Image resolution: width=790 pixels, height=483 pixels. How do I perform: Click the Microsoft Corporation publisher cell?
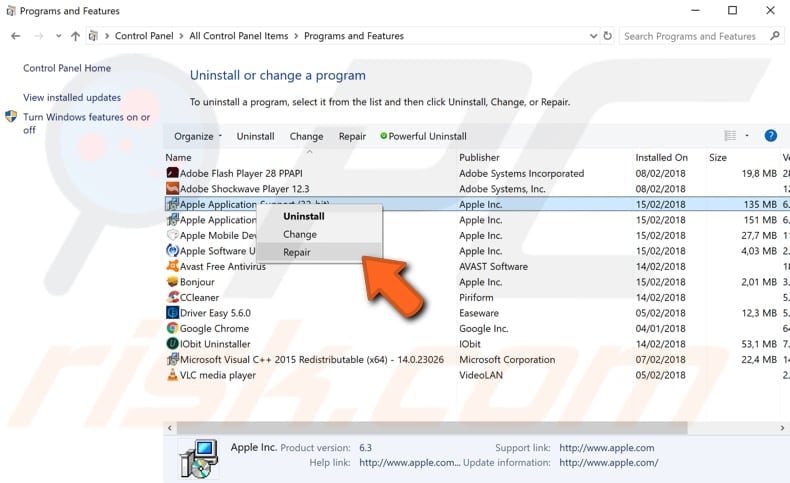[507, 359]
